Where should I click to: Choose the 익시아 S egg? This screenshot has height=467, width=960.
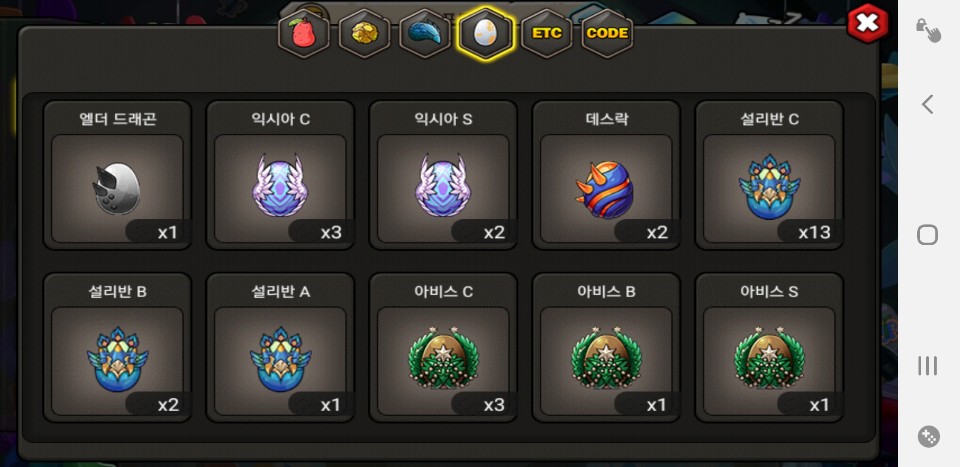click(443, 175)
